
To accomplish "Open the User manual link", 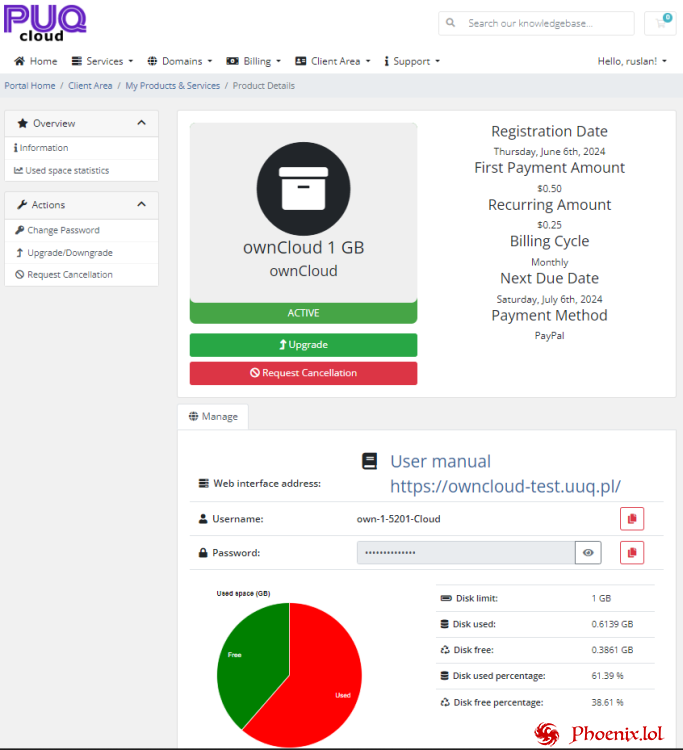I will click(x=441, y=461).
